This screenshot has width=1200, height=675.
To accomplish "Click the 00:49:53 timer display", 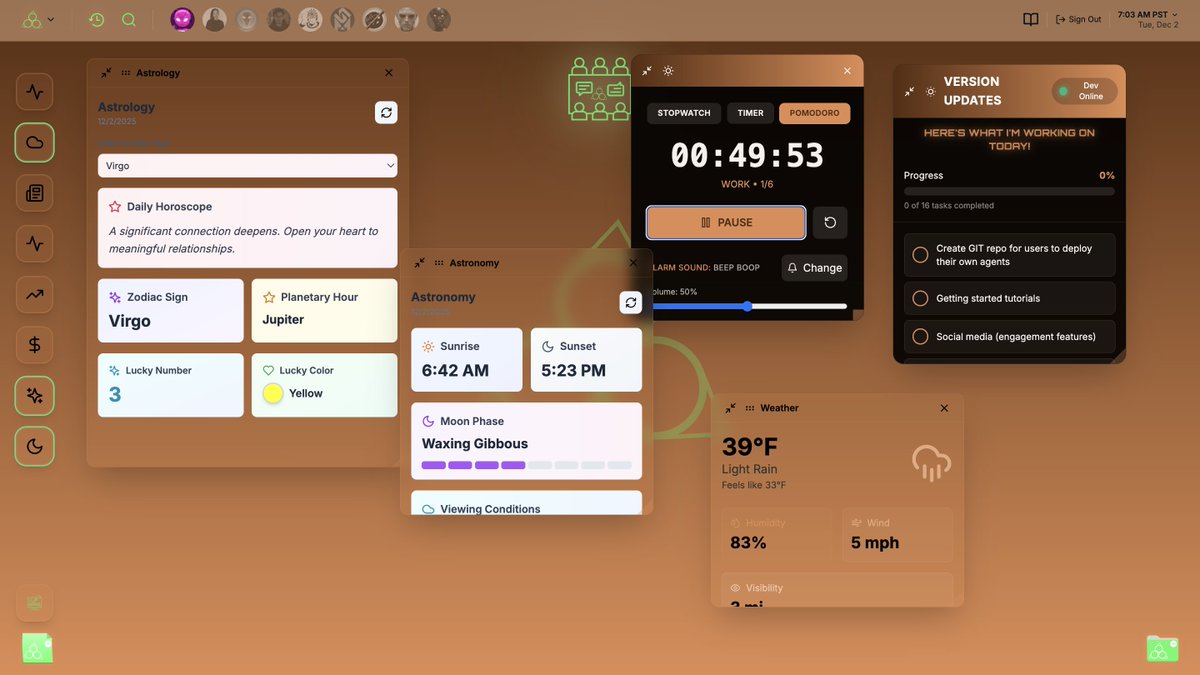I will [x=747, y=156].
